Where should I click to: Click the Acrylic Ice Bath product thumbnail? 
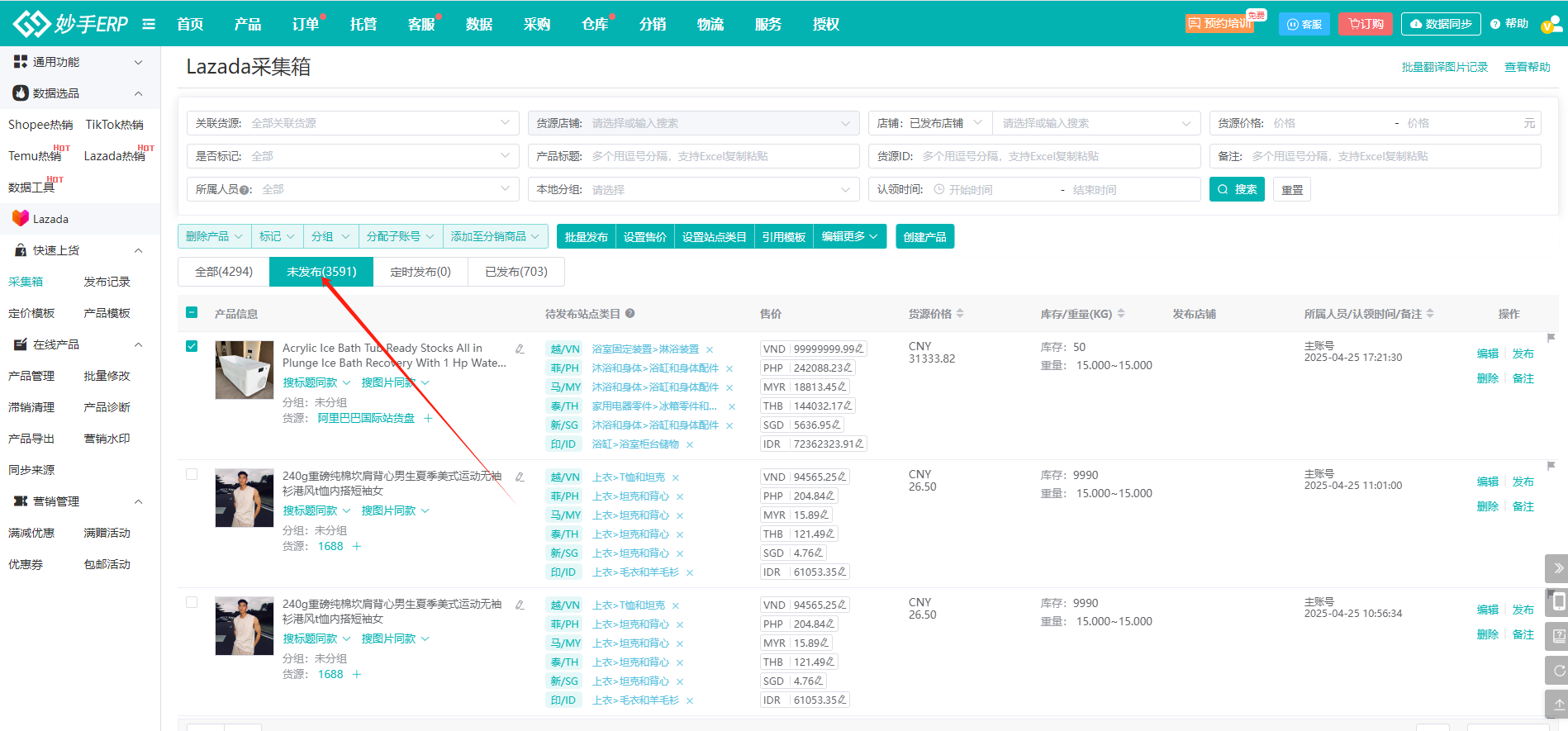click(245, 370)
